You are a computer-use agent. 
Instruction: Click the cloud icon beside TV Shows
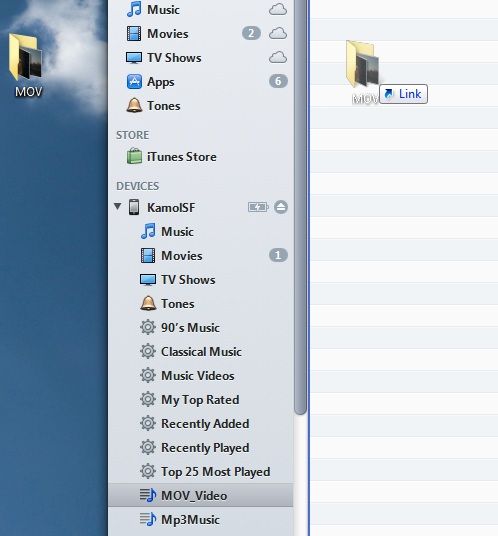click(x=278, y=57)
